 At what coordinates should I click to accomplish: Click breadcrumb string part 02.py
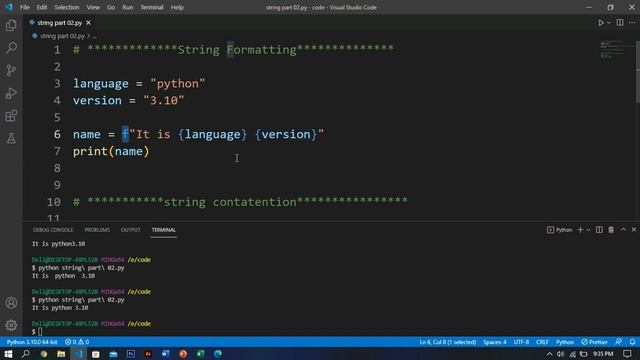[x=62, y=36]
